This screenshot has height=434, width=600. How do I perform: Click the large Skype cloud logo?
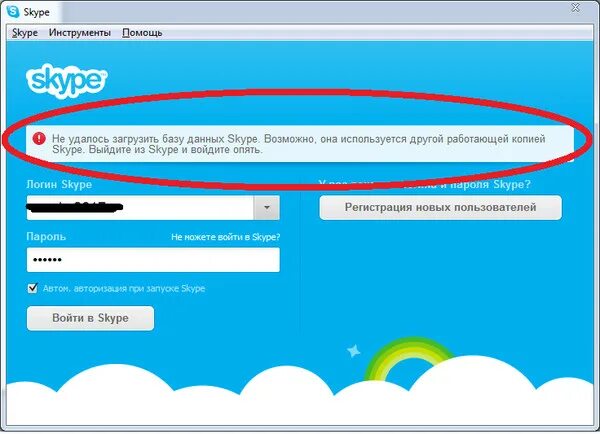[x=67, y=81]
